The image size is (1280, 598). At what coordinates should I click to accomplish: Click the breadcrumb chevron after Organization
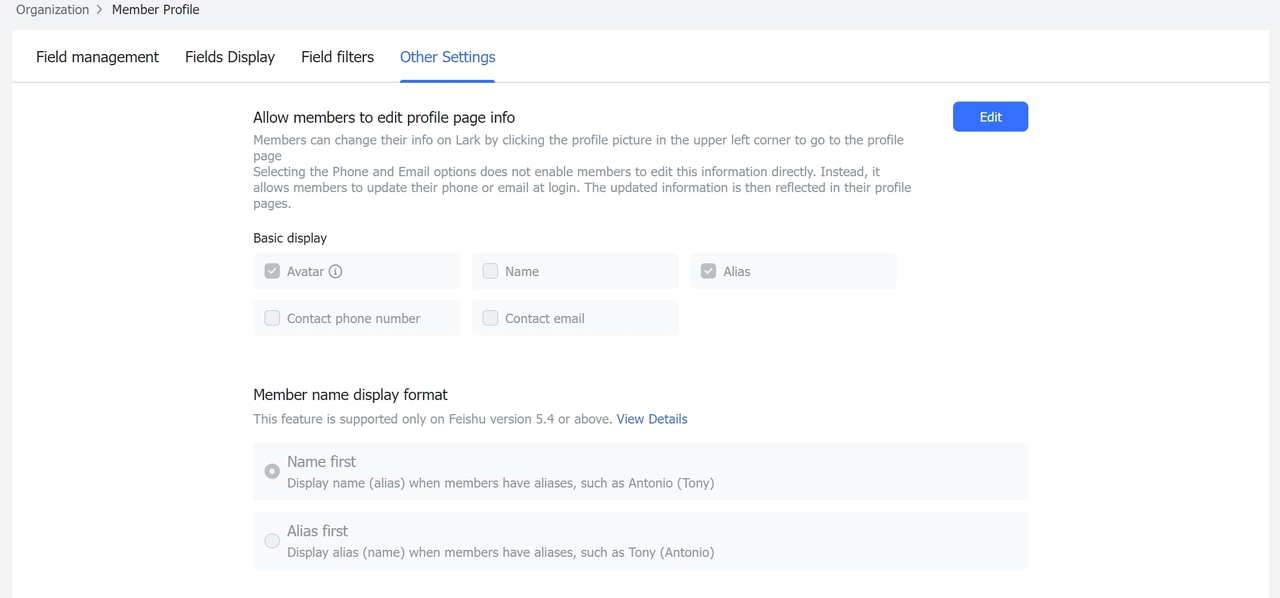point(100,10)
